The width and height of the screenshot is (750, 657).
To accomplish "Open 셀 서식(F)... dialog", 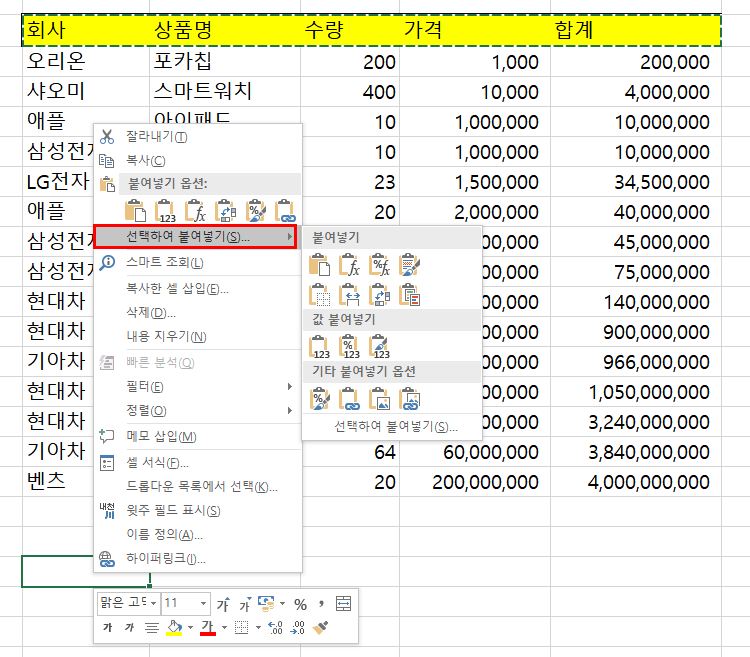I will 198,462.
